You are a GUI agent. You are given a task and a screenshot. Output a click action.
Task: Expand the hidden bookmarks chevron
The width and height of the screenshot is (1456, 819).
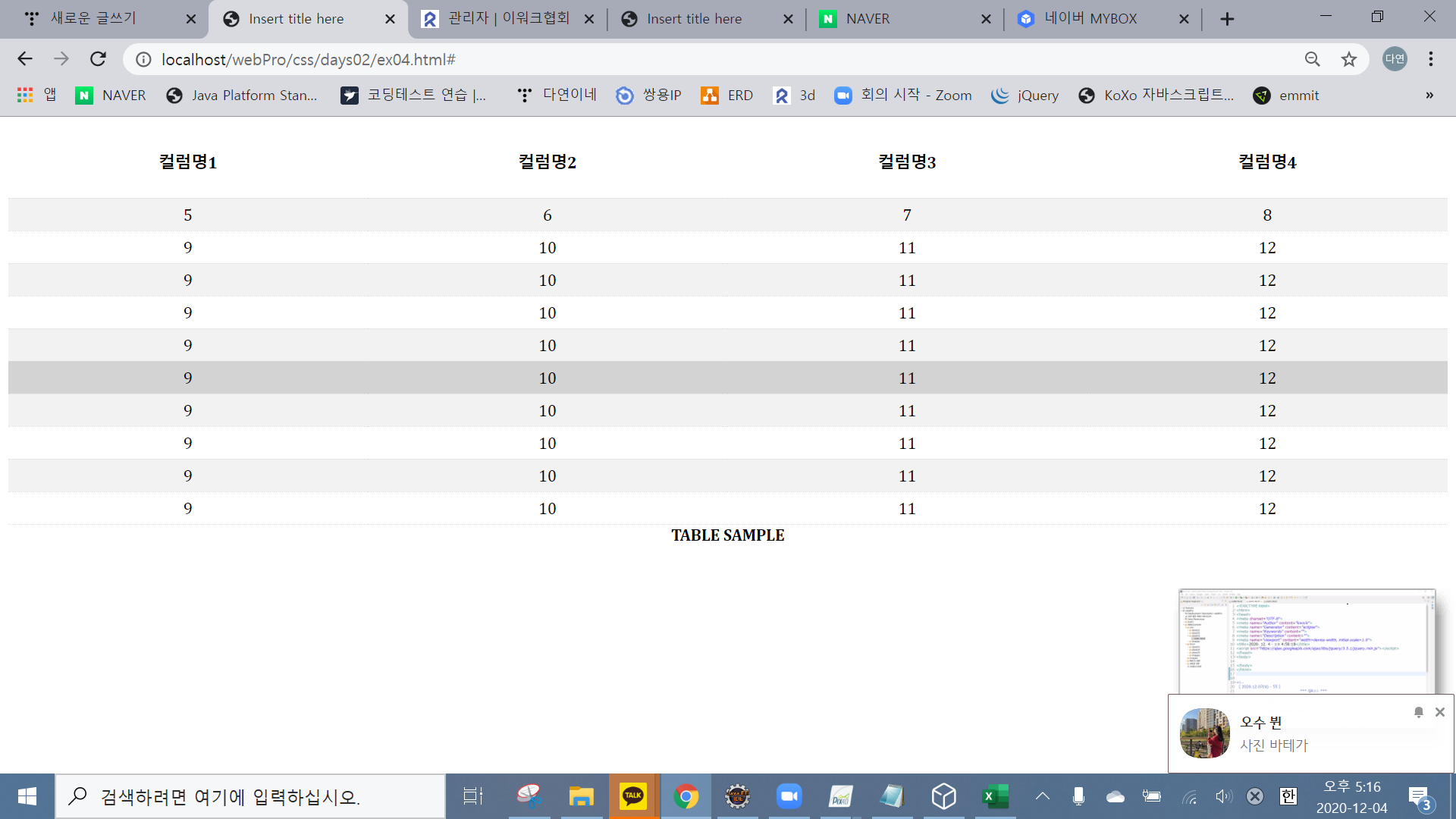point(1429,96)
